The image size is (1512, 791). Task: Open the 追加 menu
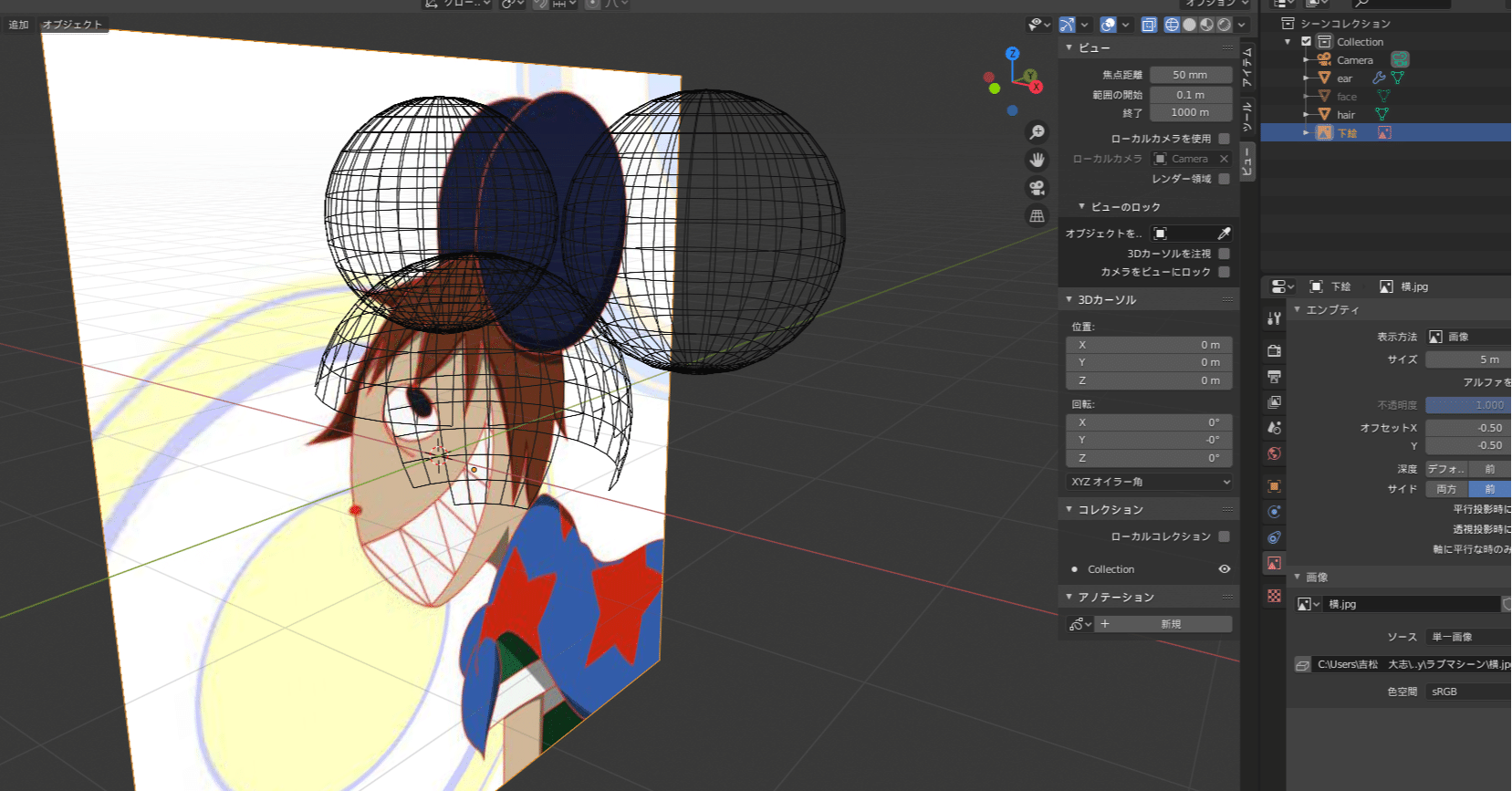18,25
